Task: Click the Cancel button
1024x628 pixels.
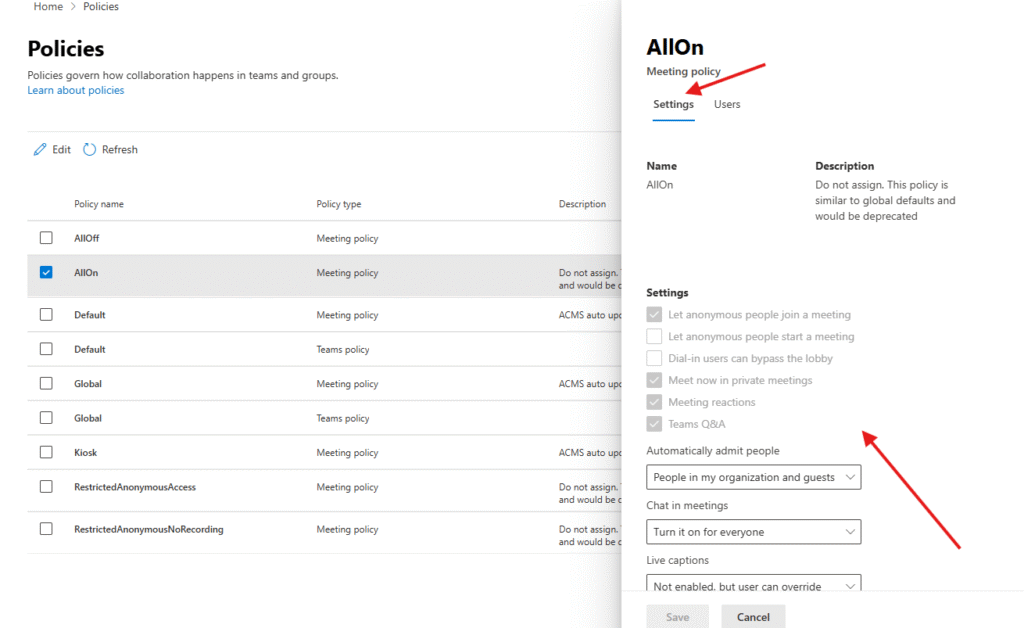Action: click(x=753, y=617)
